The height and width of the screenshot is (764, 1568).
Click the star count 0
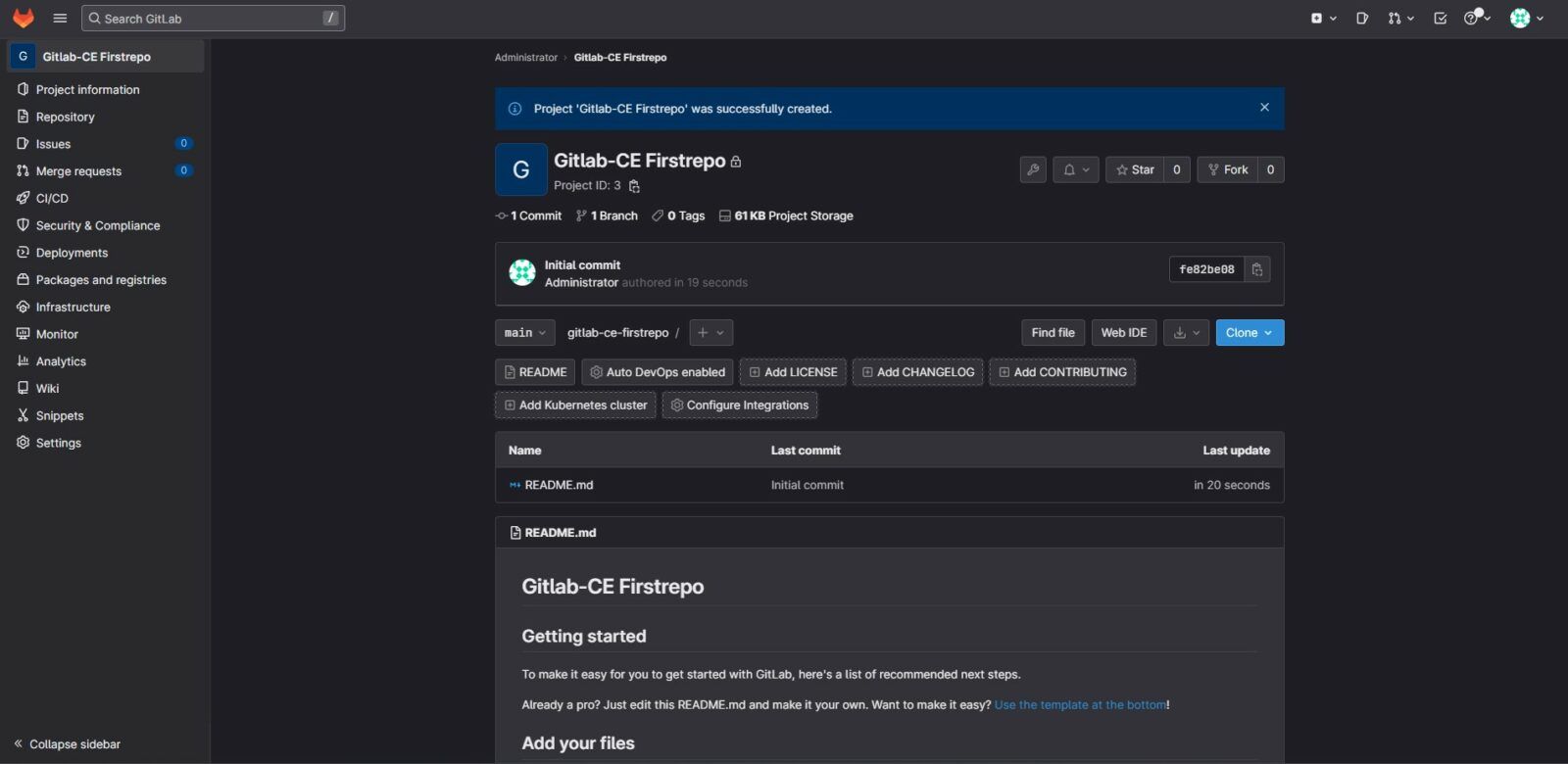point(1177,169)
